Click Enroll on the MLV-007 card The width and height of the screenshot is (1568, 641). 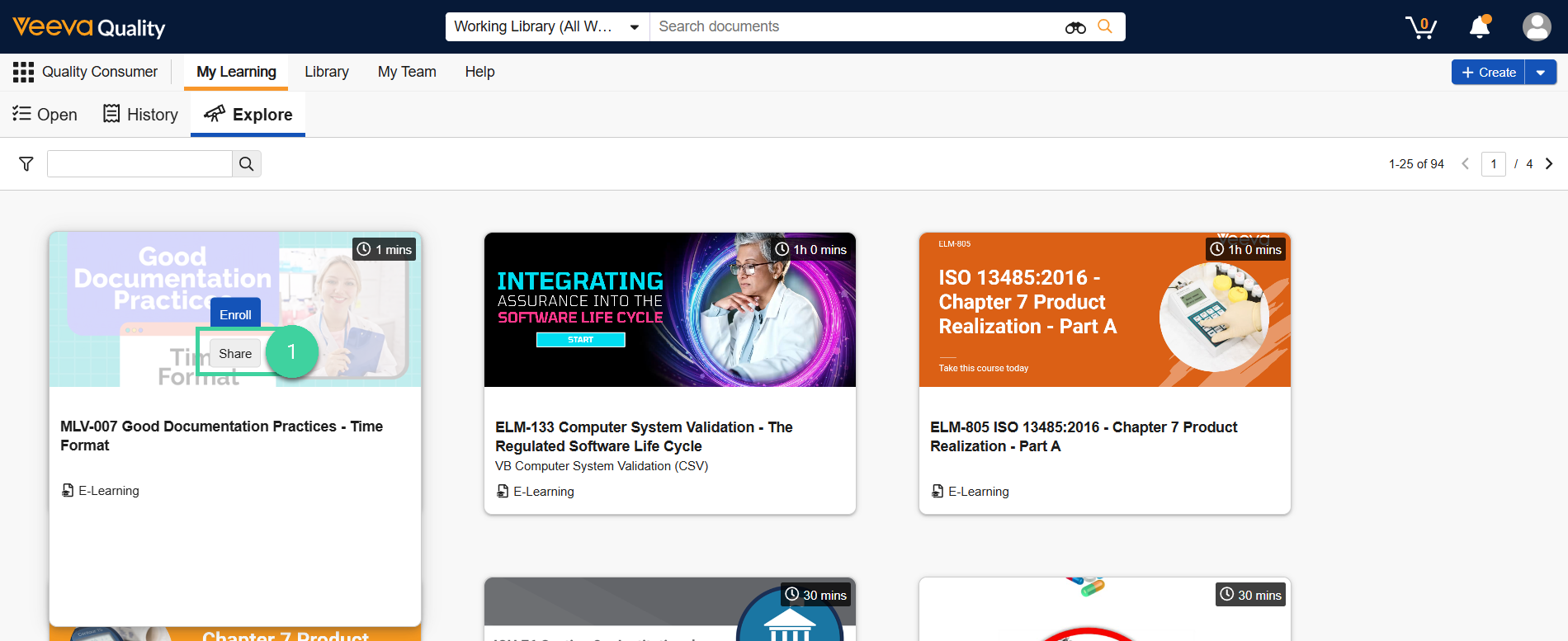[x=235, y=314]
